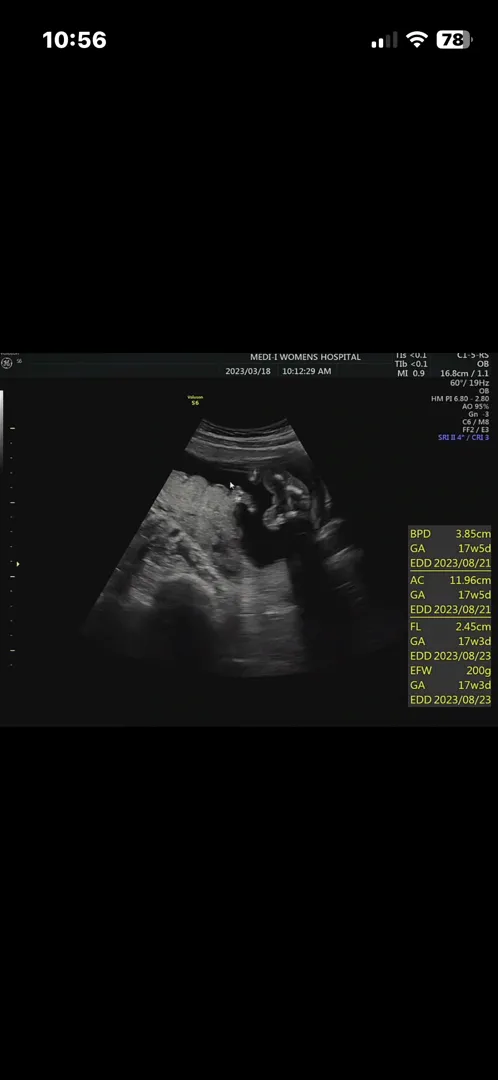Select the EFW 200g measurement row
The image size is (498, 1080).
[x=450, y=670]
